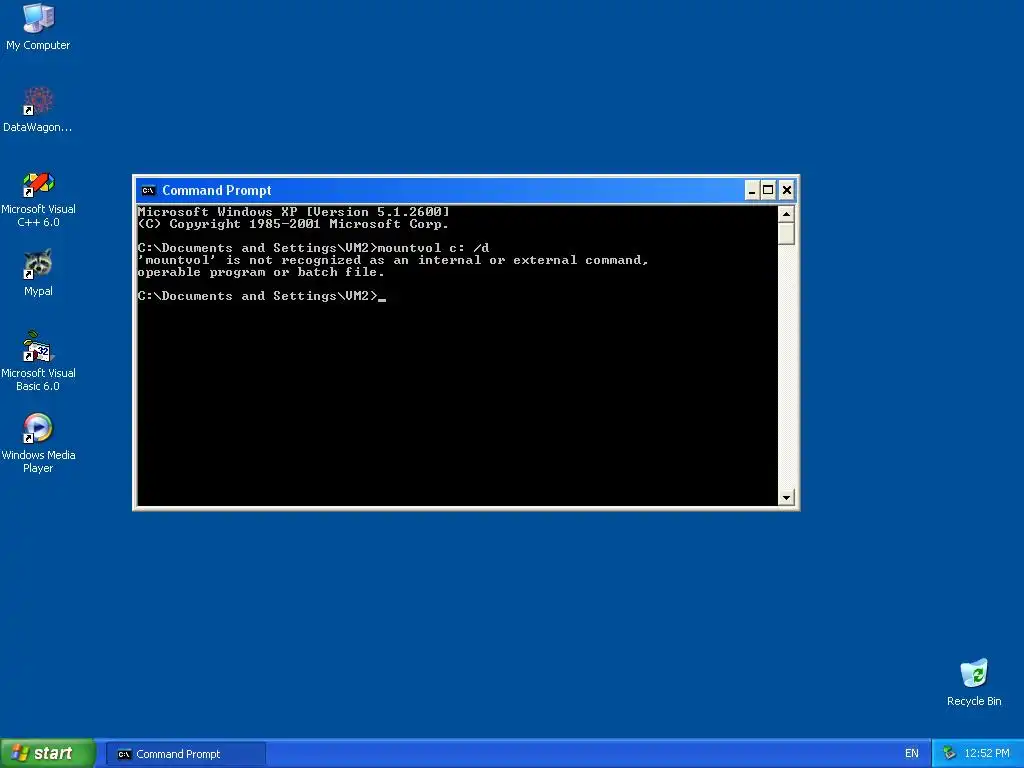Click the 'Microsoft Windows XP [Version 5.1.2600]' line
Image resolution: width=1024 pixels, height=768 pixels.
pos(293,212)
